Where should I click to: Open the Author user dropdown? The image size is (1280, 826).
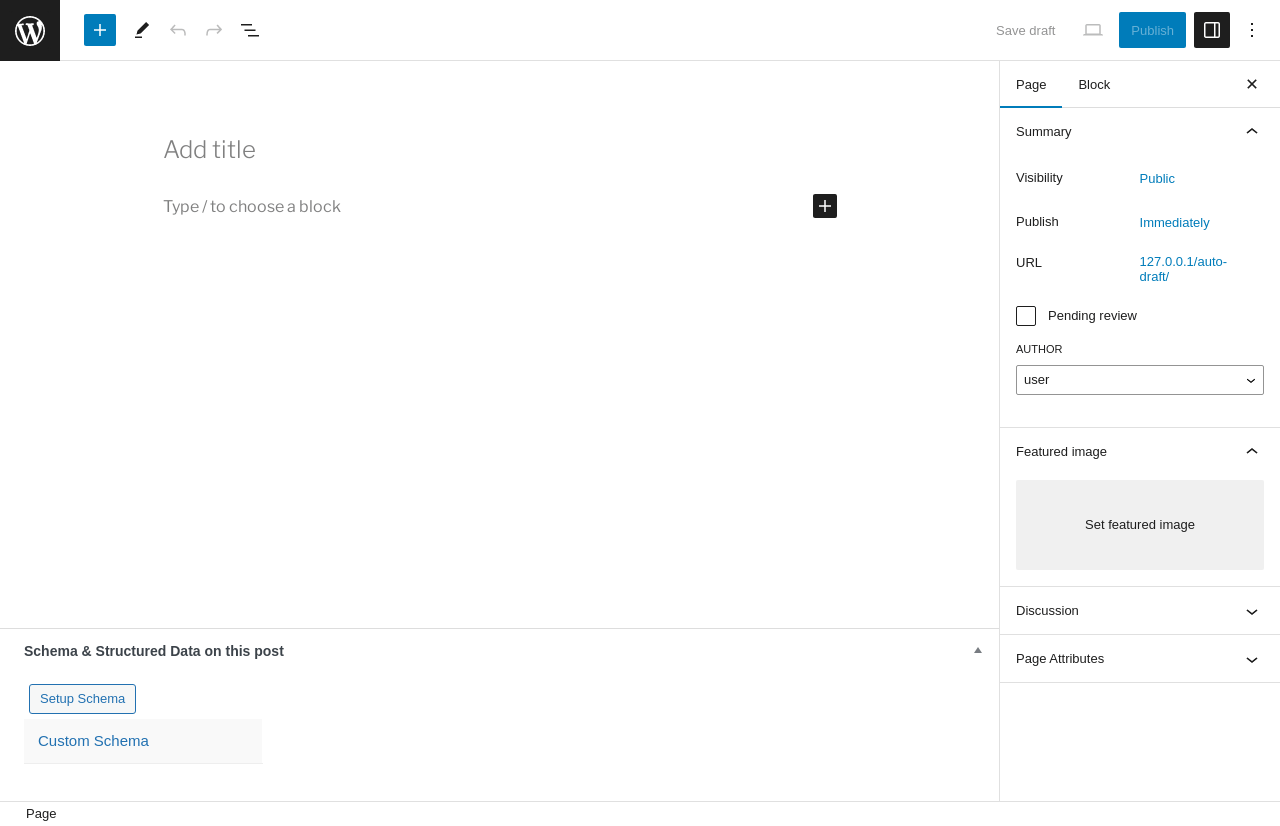1140,380
